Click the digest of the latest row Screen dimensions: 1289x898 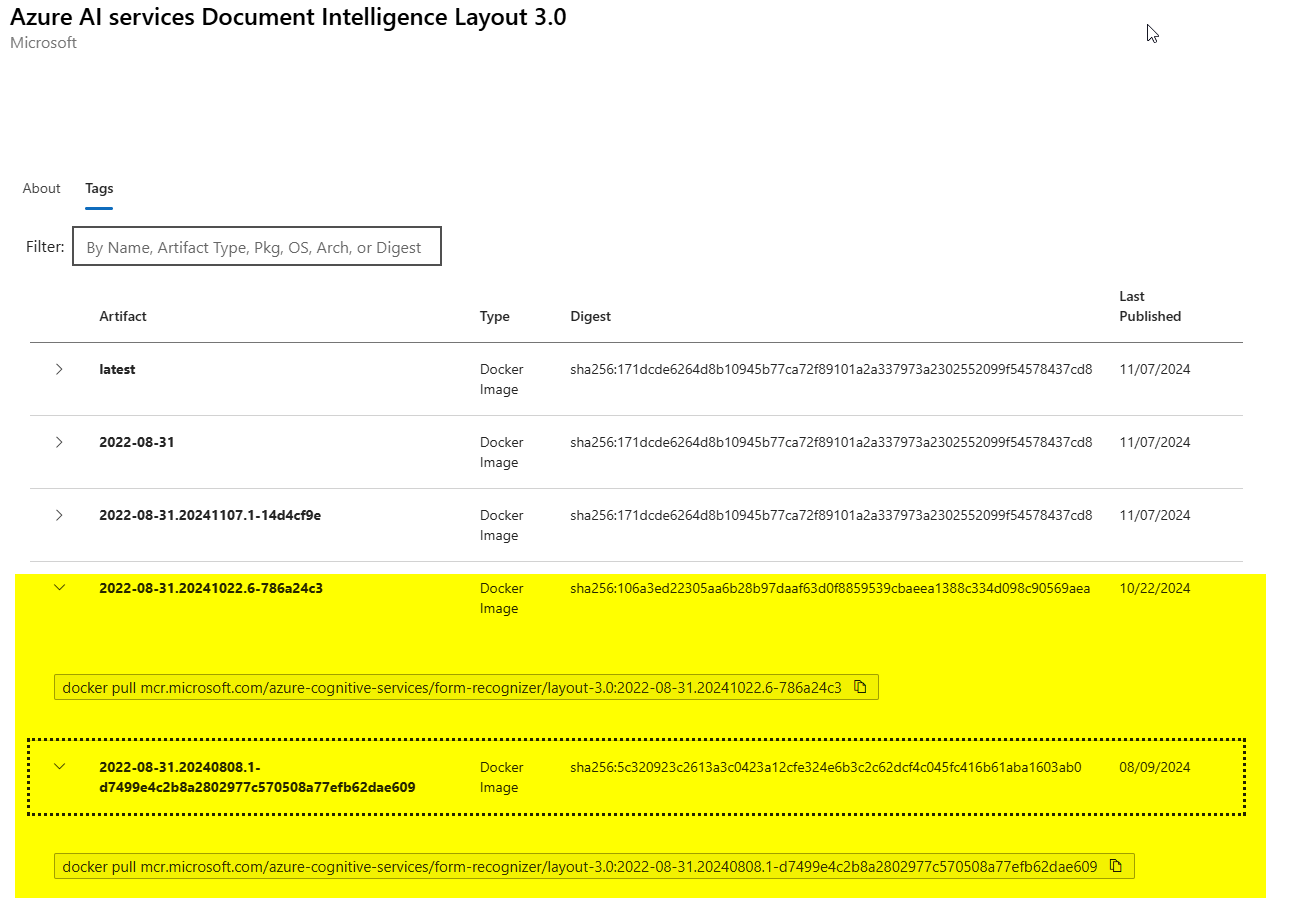click(831, 369)
